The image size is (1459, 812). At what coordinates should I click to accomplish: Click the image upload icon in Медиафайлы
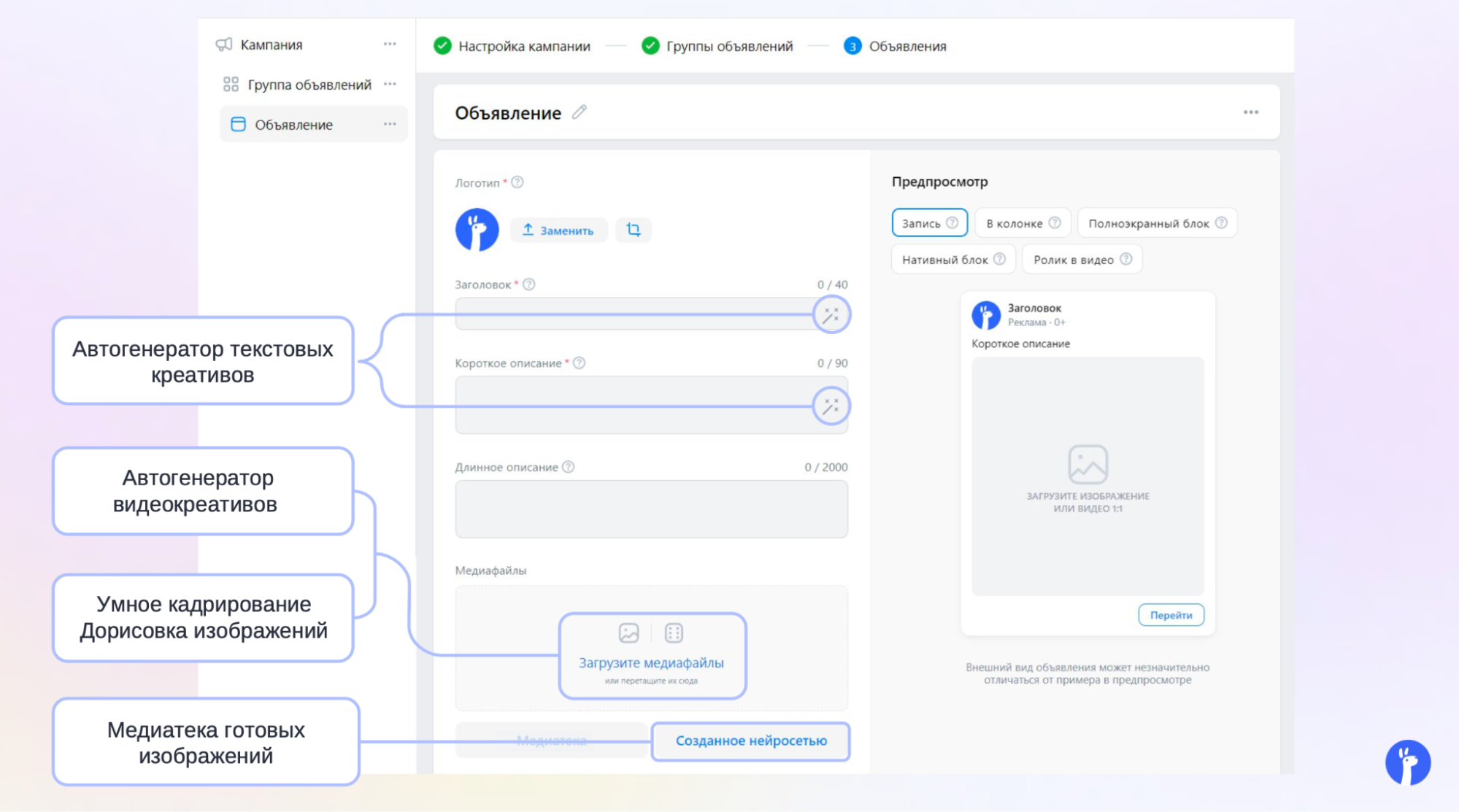pos(628,633)
